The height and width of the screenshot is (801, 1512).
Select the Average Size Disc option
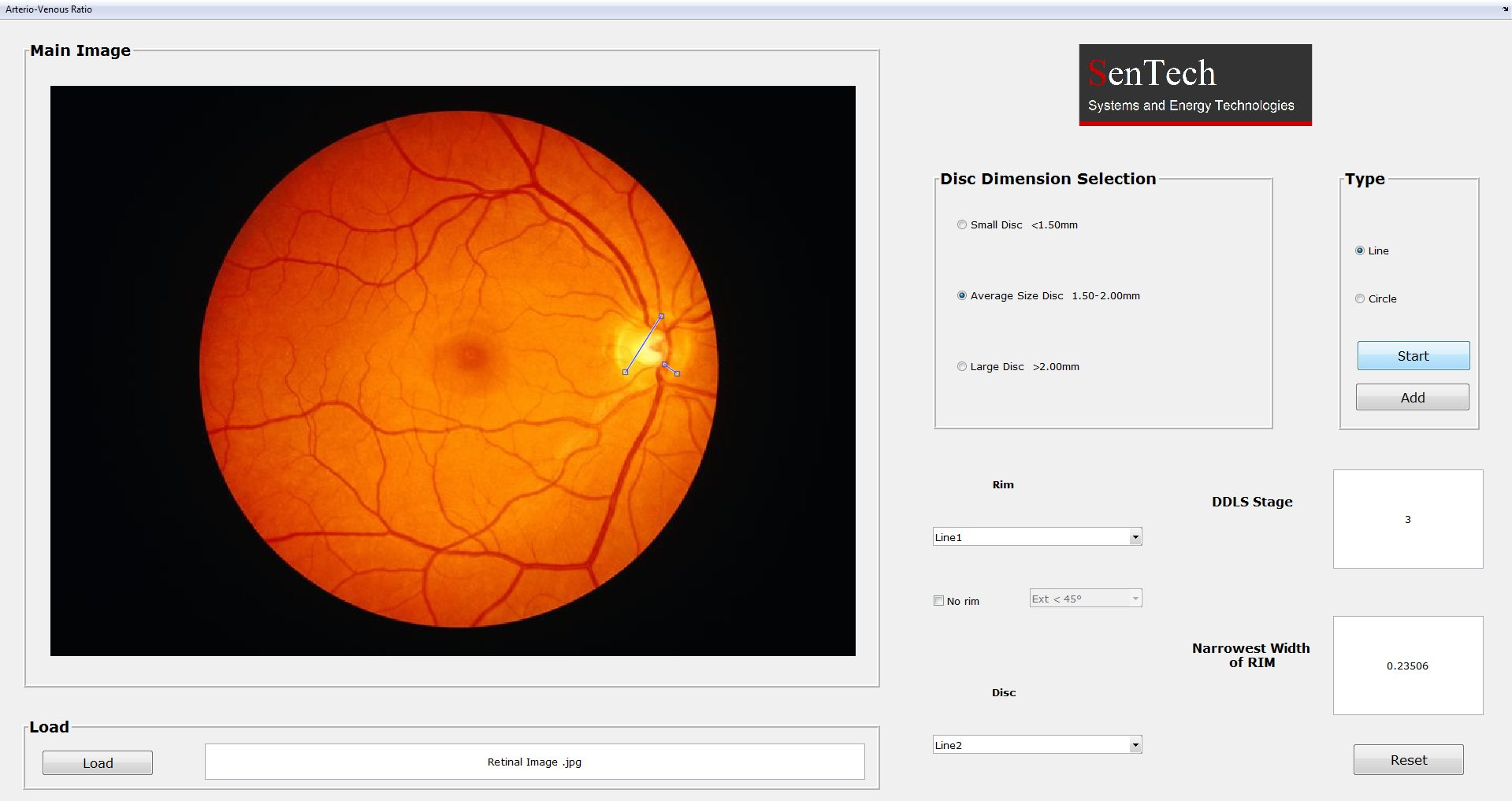tap(961, 295)
